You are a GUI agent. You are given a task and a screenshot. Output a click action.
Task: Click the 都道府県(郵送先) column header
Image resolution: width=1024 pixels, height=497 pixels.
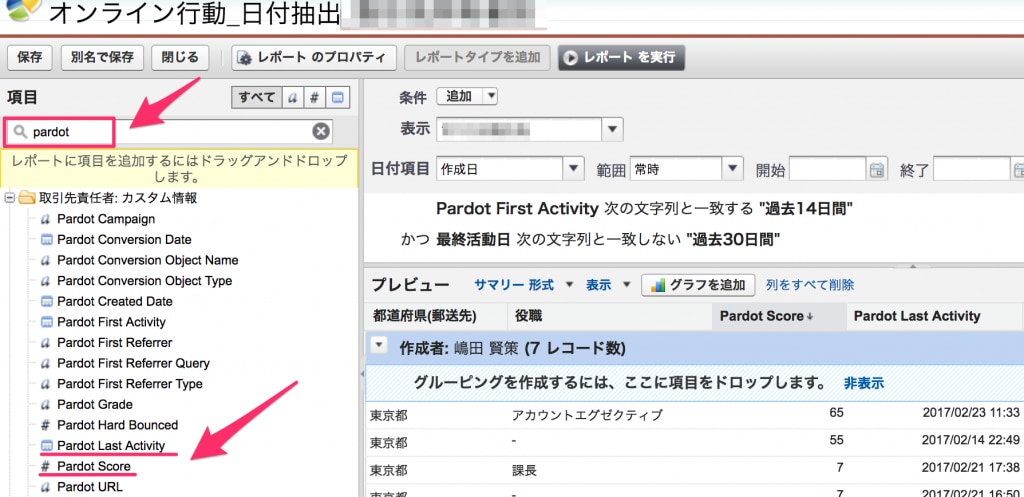pos(436,317)
